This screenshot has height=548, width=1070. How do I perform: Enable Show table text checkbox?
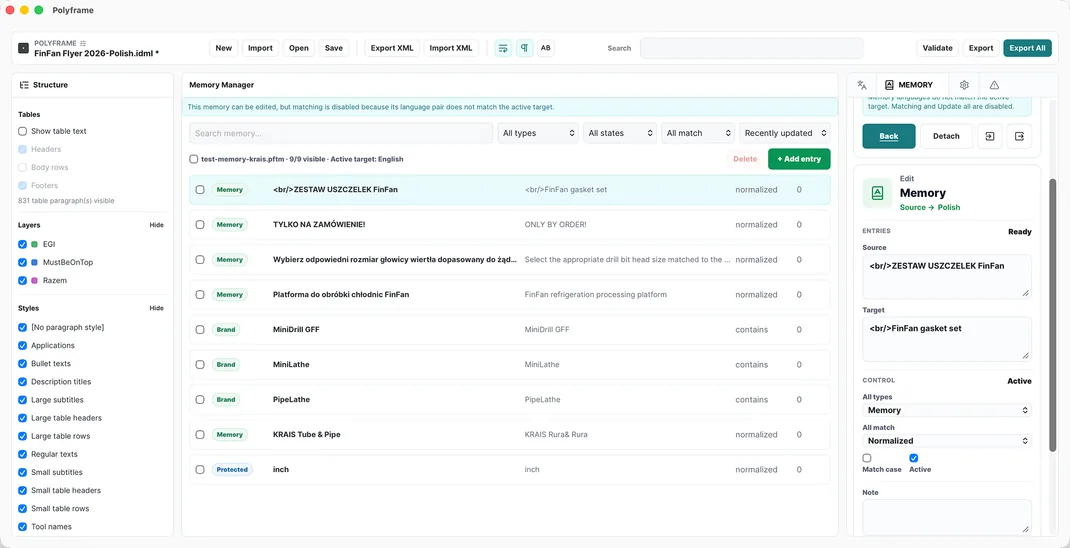(x=23, y=131)
